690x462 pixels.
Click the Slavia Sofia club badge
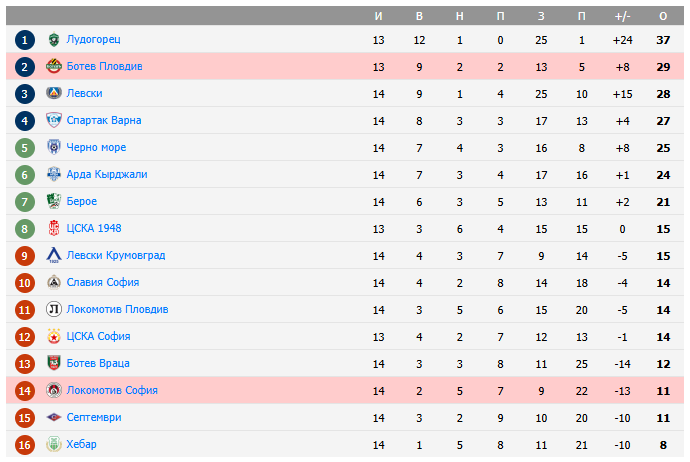[x=54, y=283]
